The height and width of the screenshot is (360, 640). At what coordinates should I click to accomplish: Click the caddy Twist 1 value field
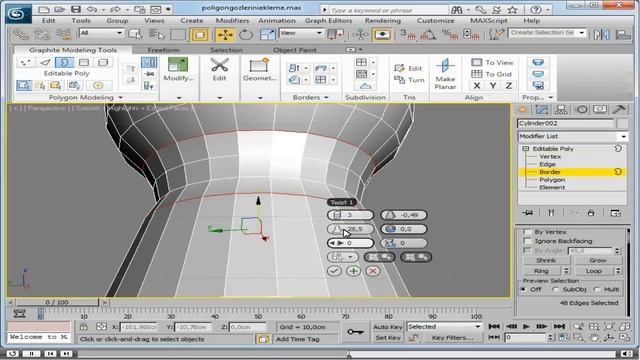coord(350,229)
